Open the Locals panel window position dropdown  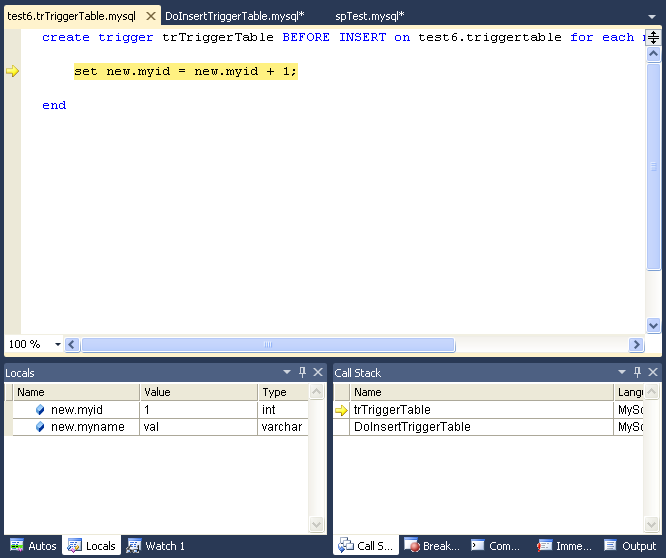[x=287, y=372]
